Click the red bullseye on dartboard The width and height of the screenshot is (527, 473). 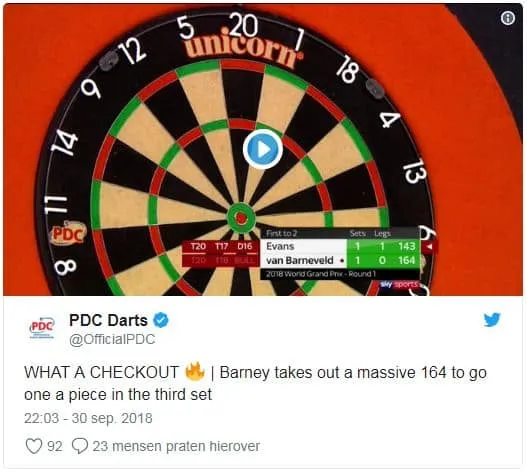241,218
